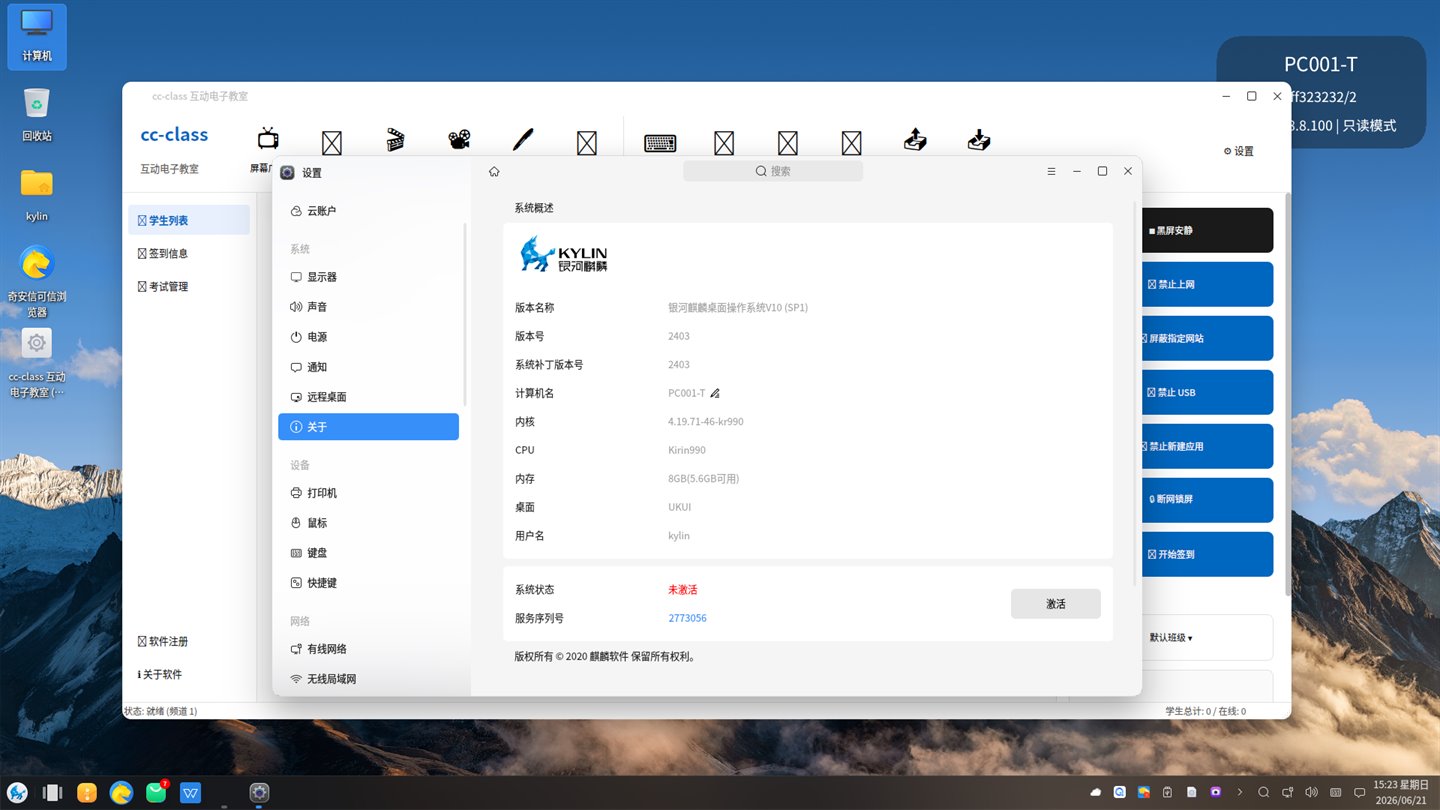Image resolution: width=1440 pixels, height=810 pixels.
Task: Open 软件注册 in cc-class sidebar
Action: tap(189, 641)
